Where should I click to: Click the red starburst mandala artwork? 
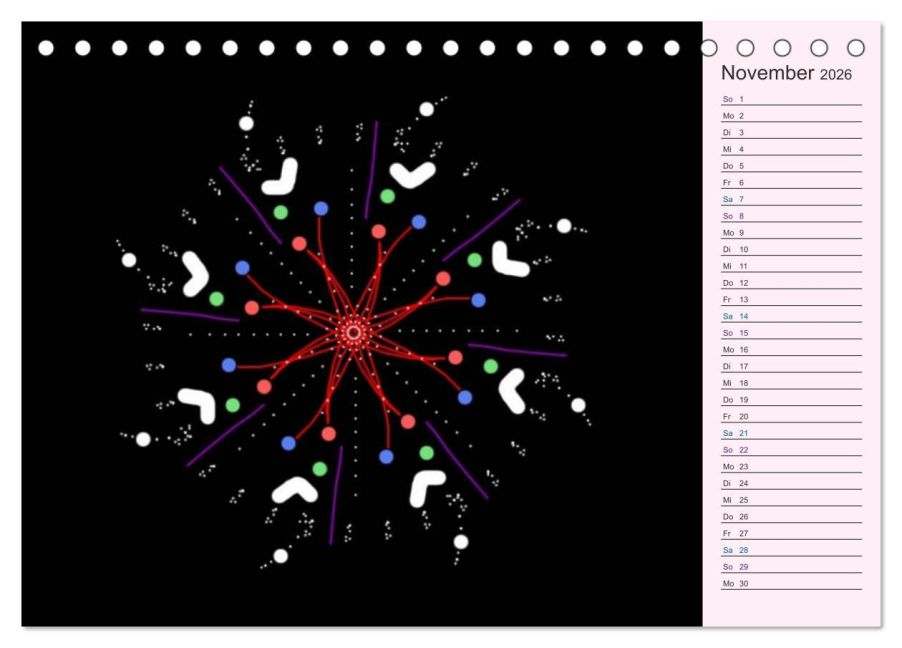tap(354, 333)
